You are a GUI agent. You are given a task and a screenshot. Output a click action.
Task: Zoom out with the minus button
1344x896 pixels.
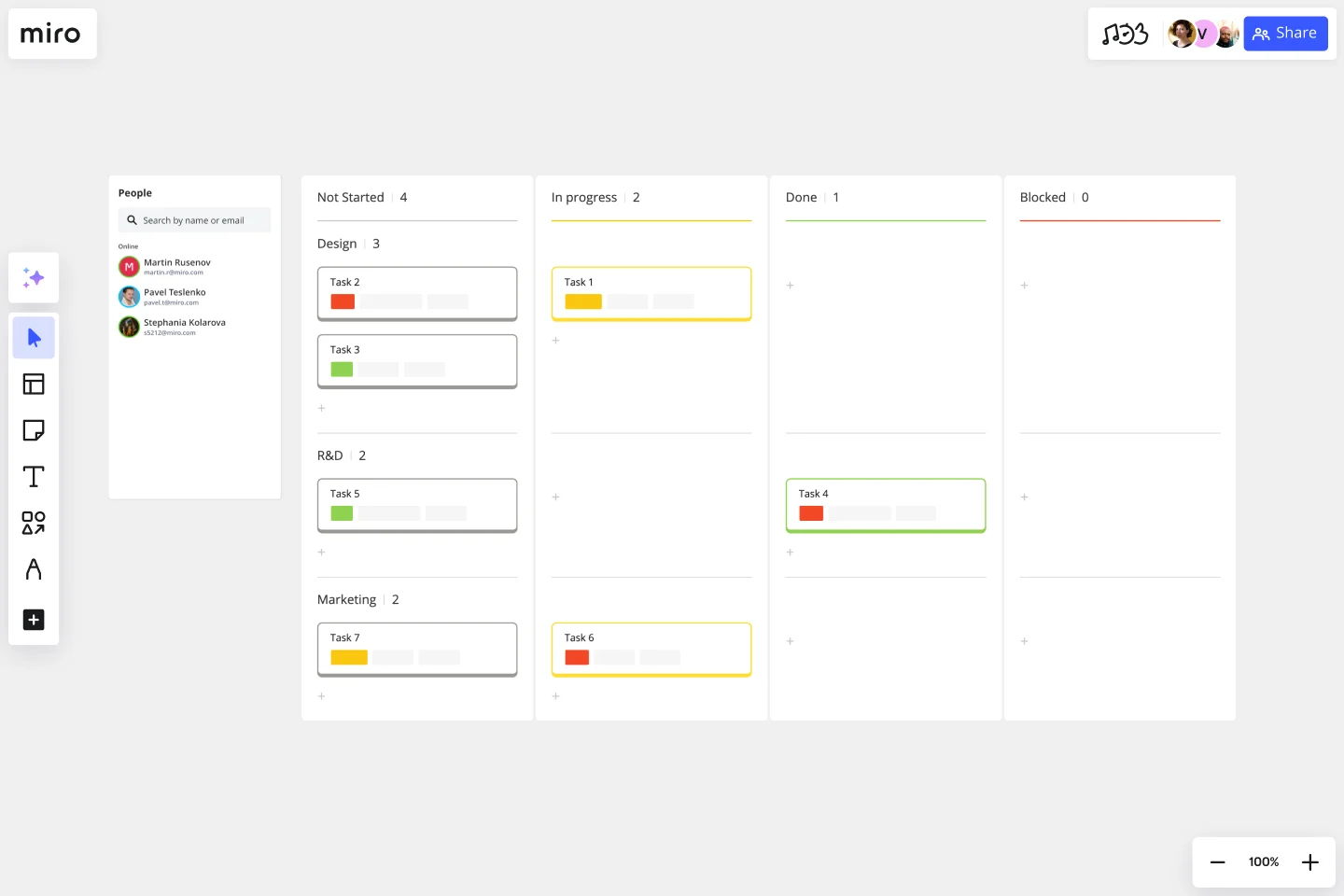(1217, 862)
